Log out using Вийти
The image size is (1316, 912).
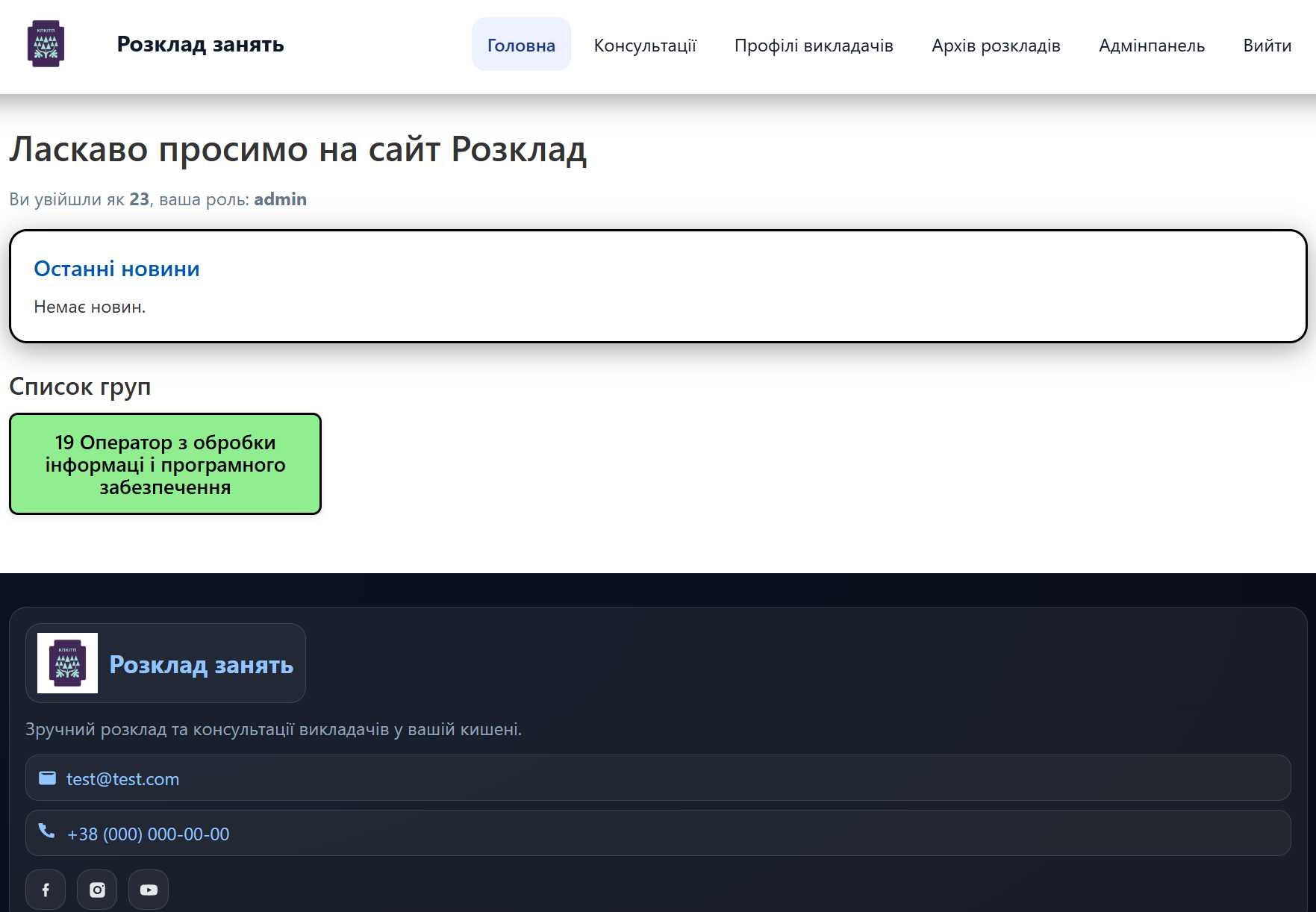click(1267, 45)
